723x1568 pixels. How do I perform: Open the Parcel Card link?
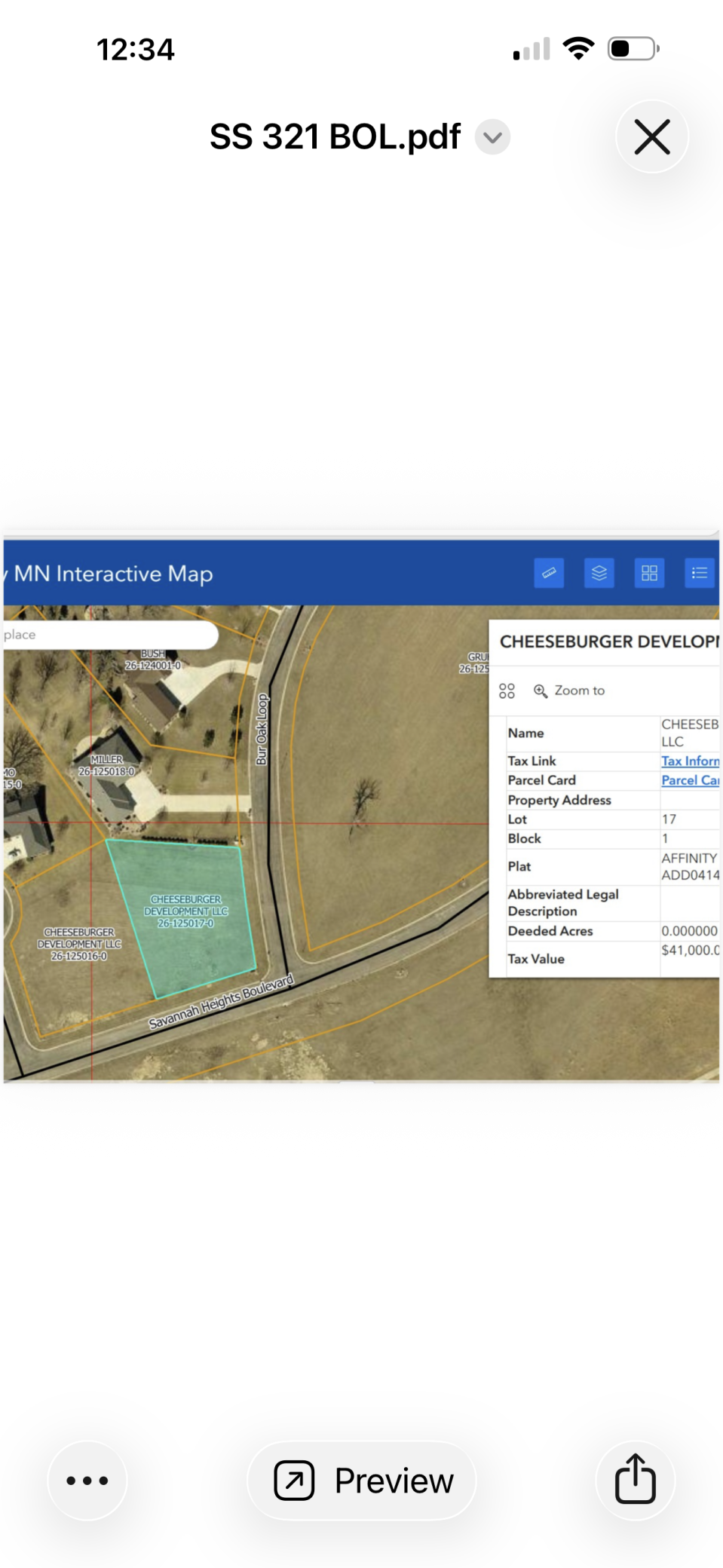[690, 780]
